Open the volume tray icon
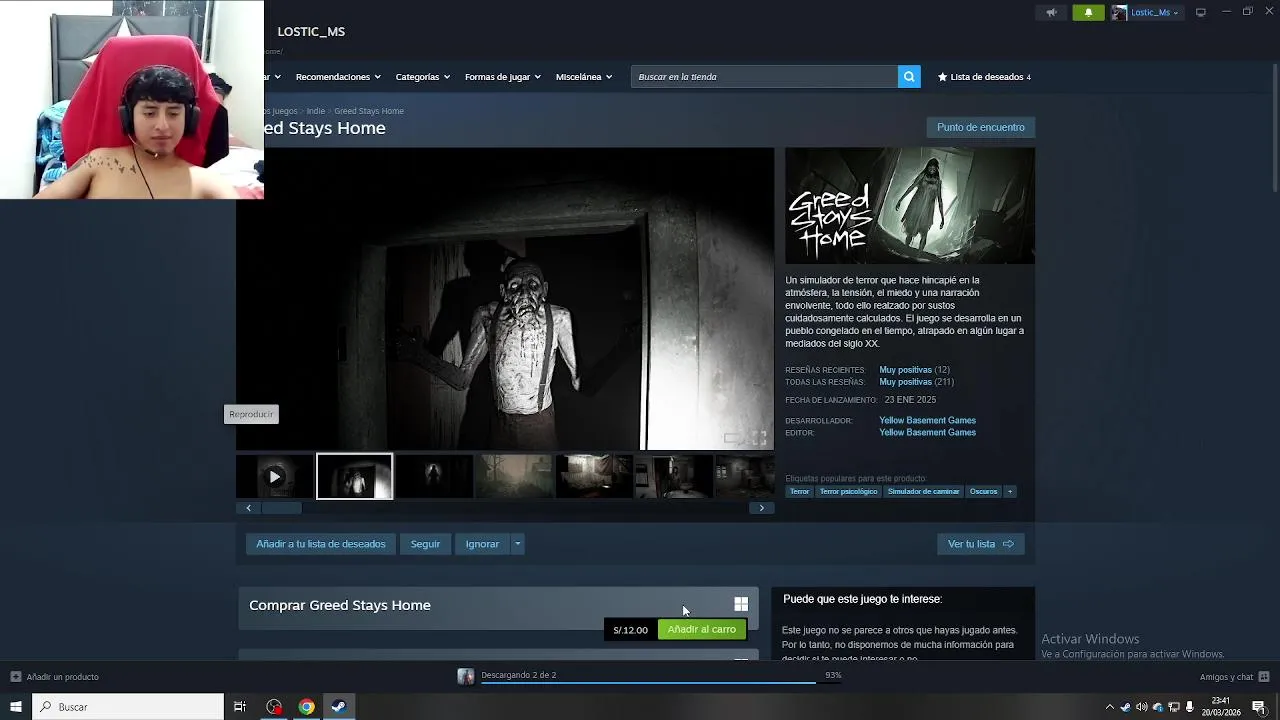This screenshot has width=1280, height=720. [x=1141, y=707]
